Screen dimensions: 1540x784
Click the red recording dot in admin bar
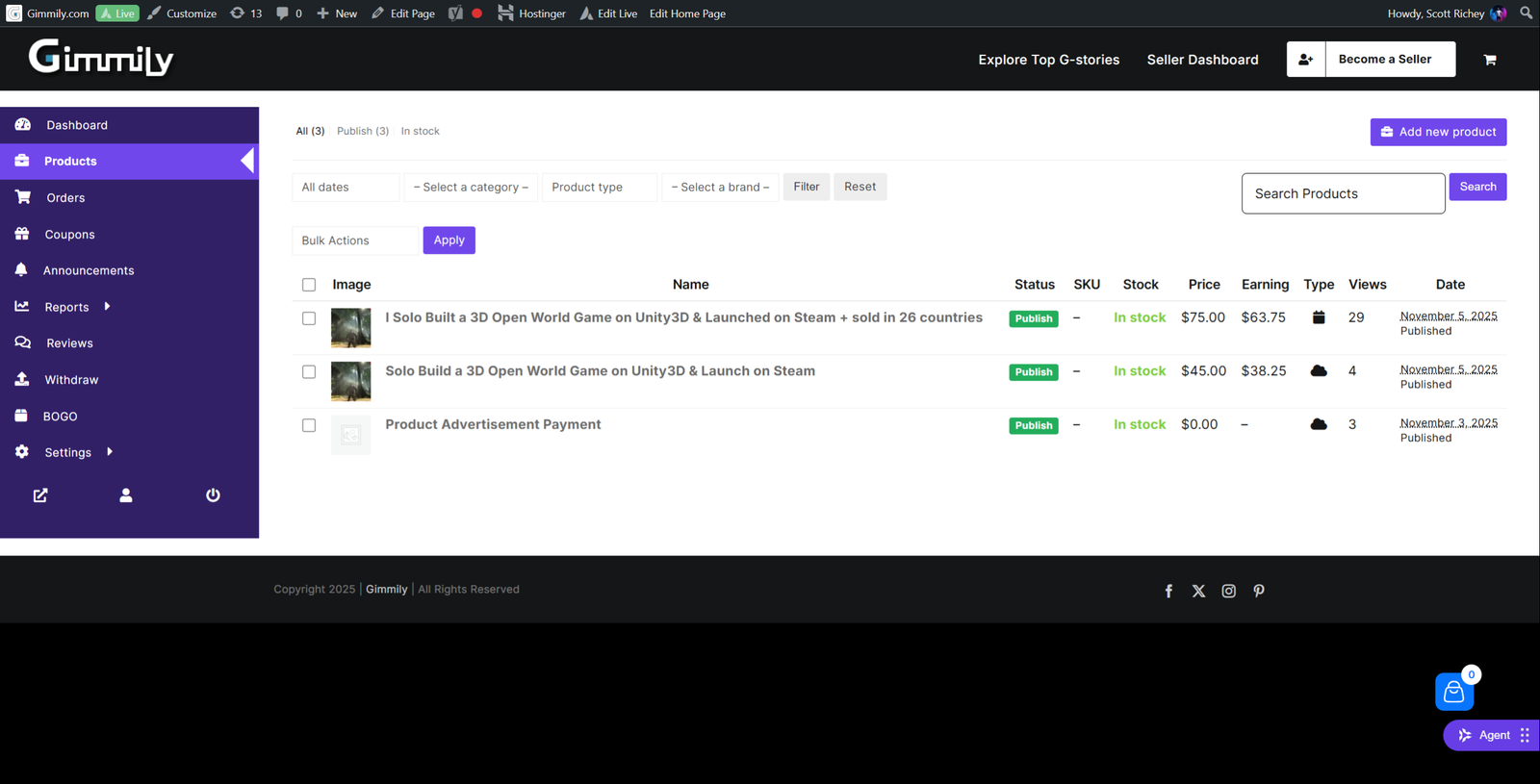point(476,13)
